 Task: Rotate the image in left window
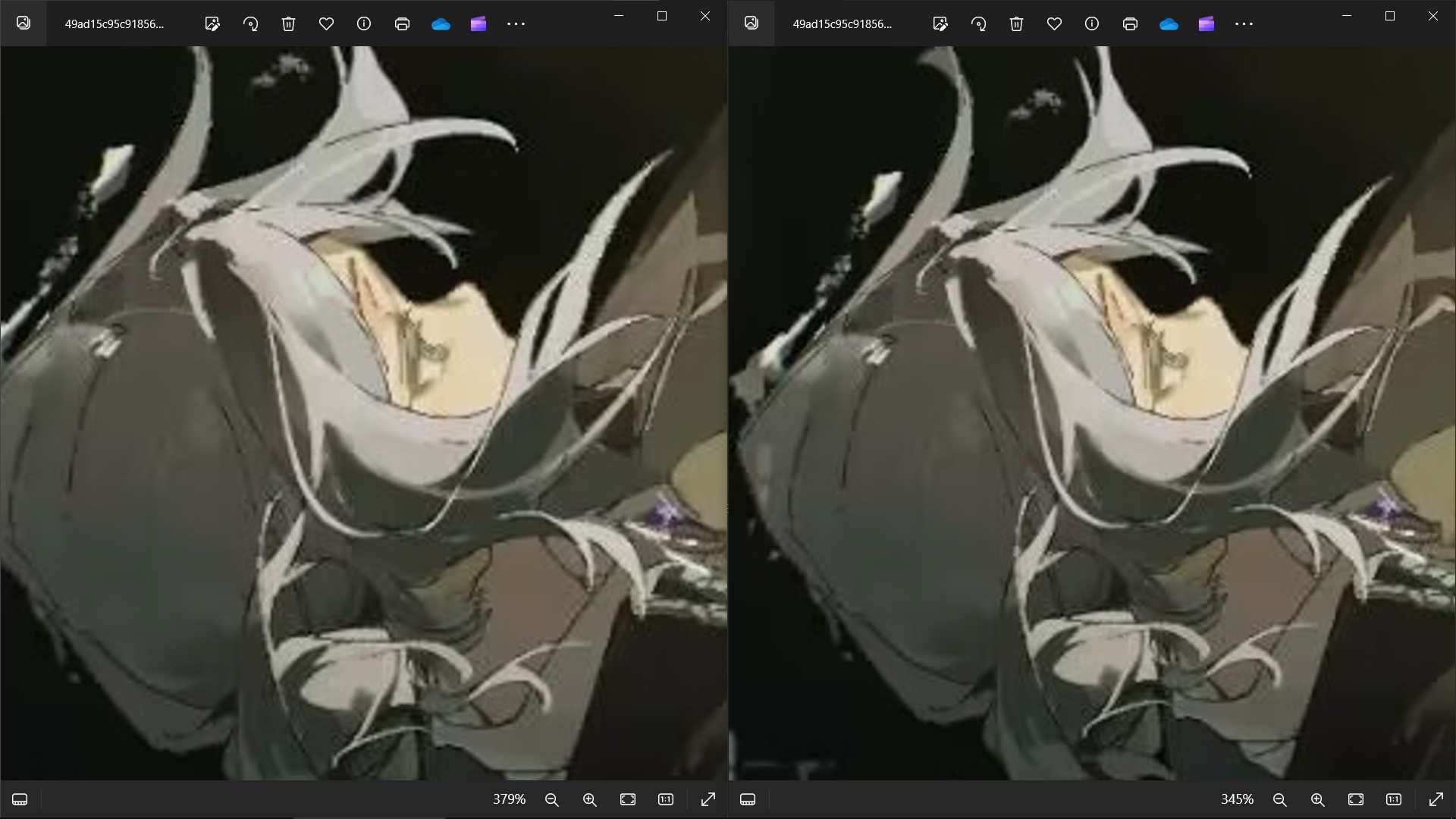250,24
